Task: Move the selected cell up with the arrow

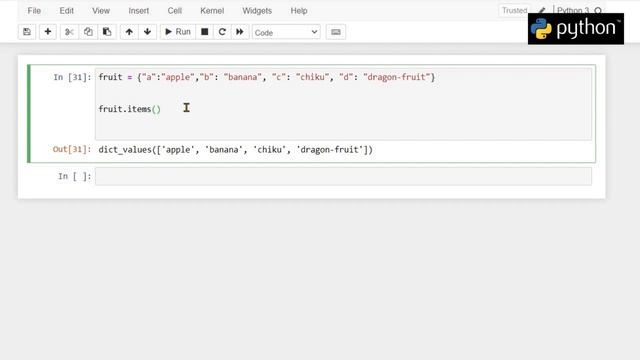Action: 129,32
